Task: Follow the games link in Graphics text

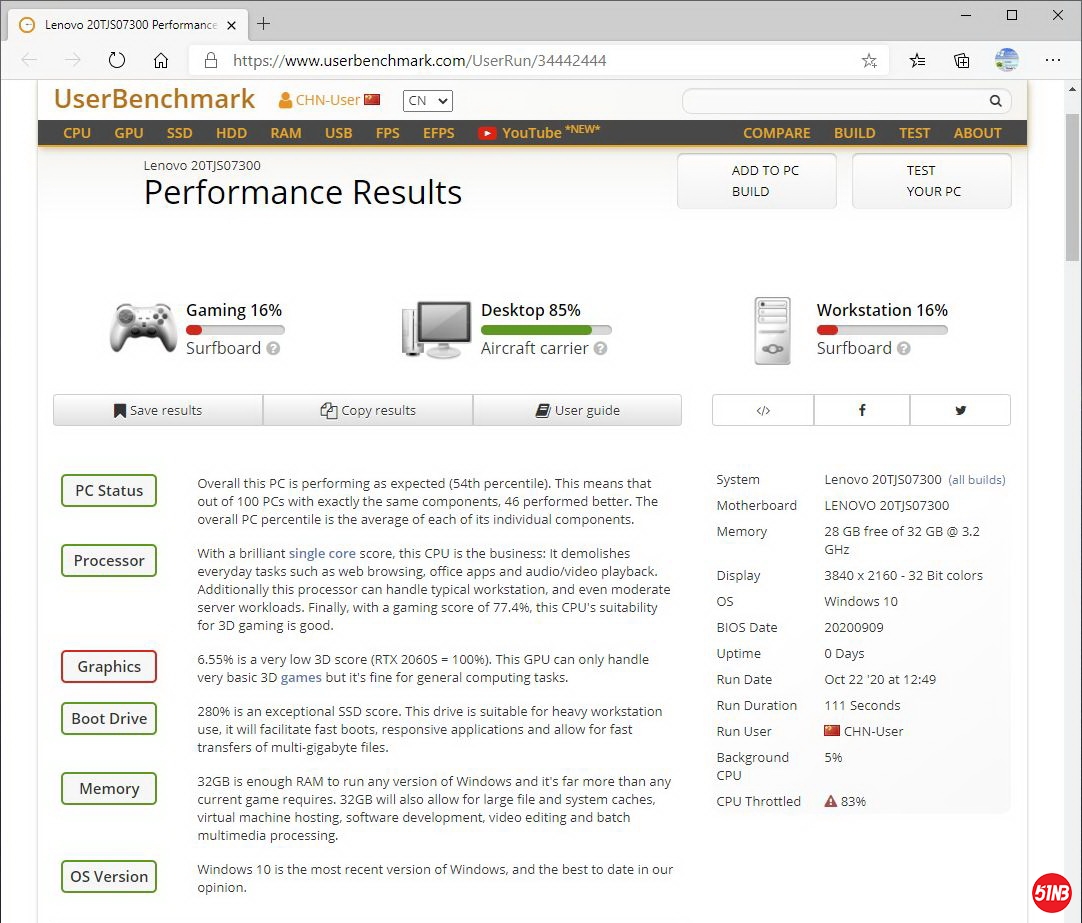Action: click(x=301, y=677)
